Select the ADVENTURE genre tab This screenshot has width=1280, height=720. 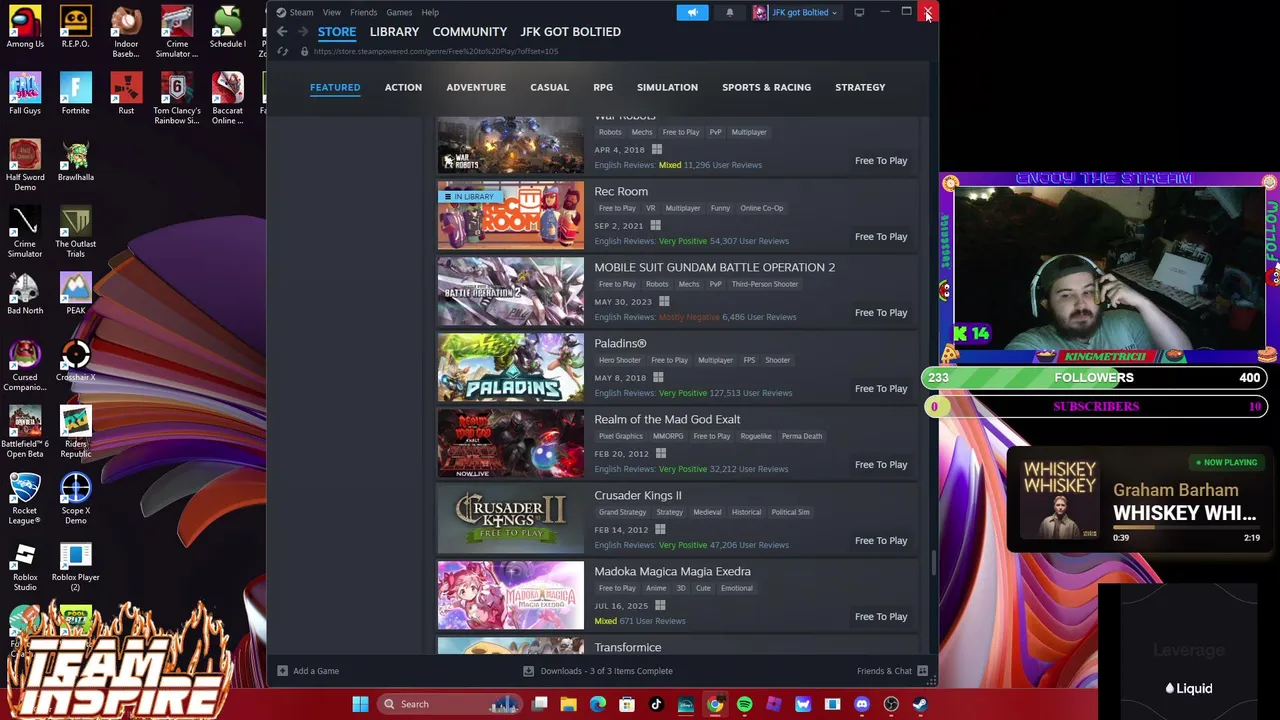476,87
